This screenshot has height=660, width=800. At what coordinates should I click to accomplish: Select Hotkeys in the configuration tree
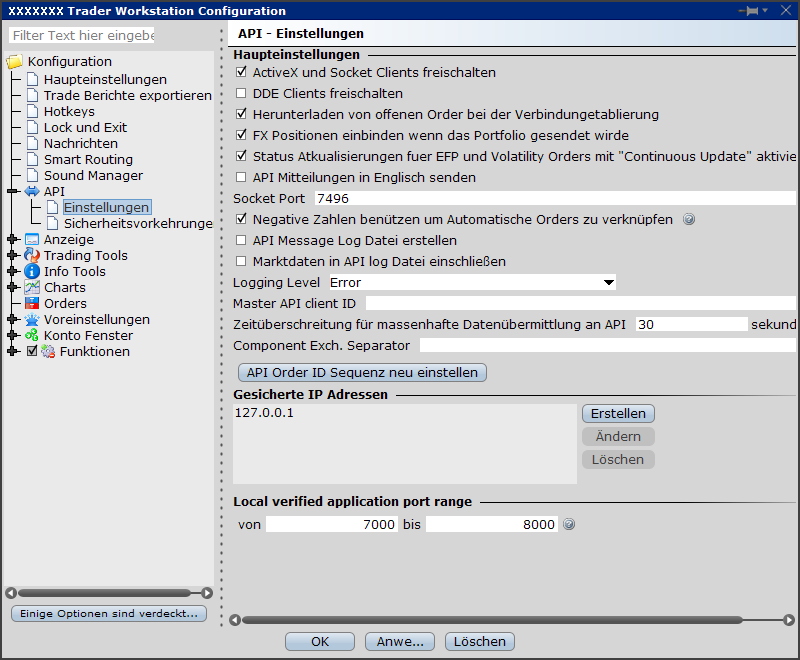pyautogui.click(x=69, y=112)
